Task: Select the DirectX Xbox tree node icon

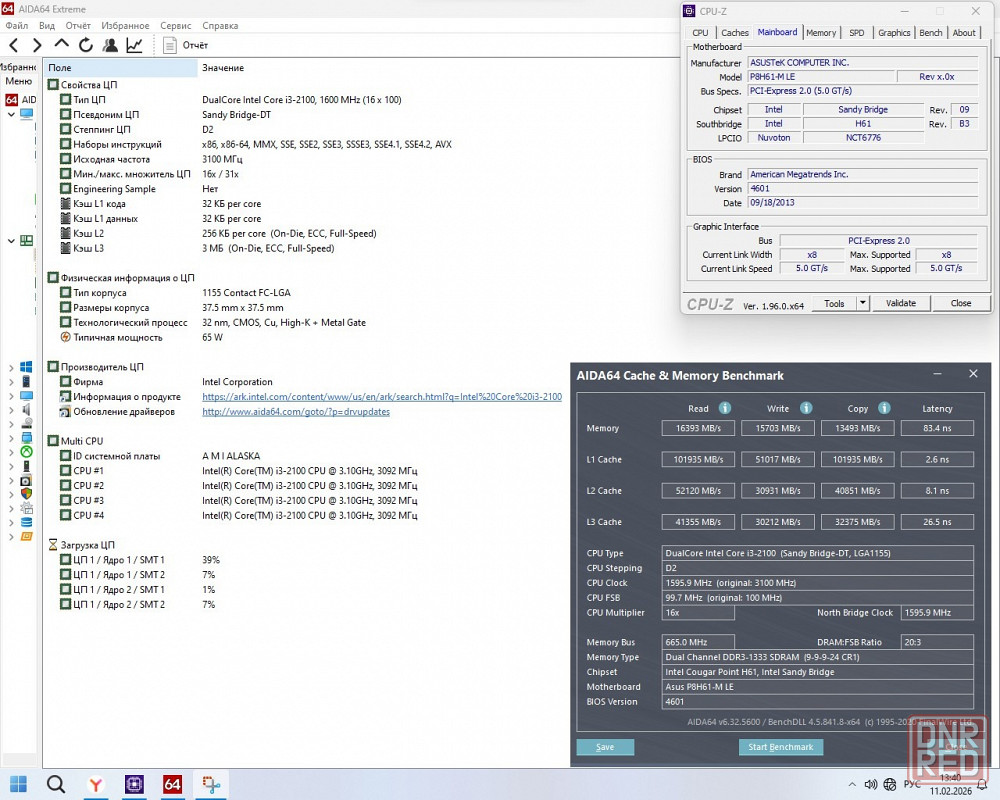Action: (x=26, y=452)
